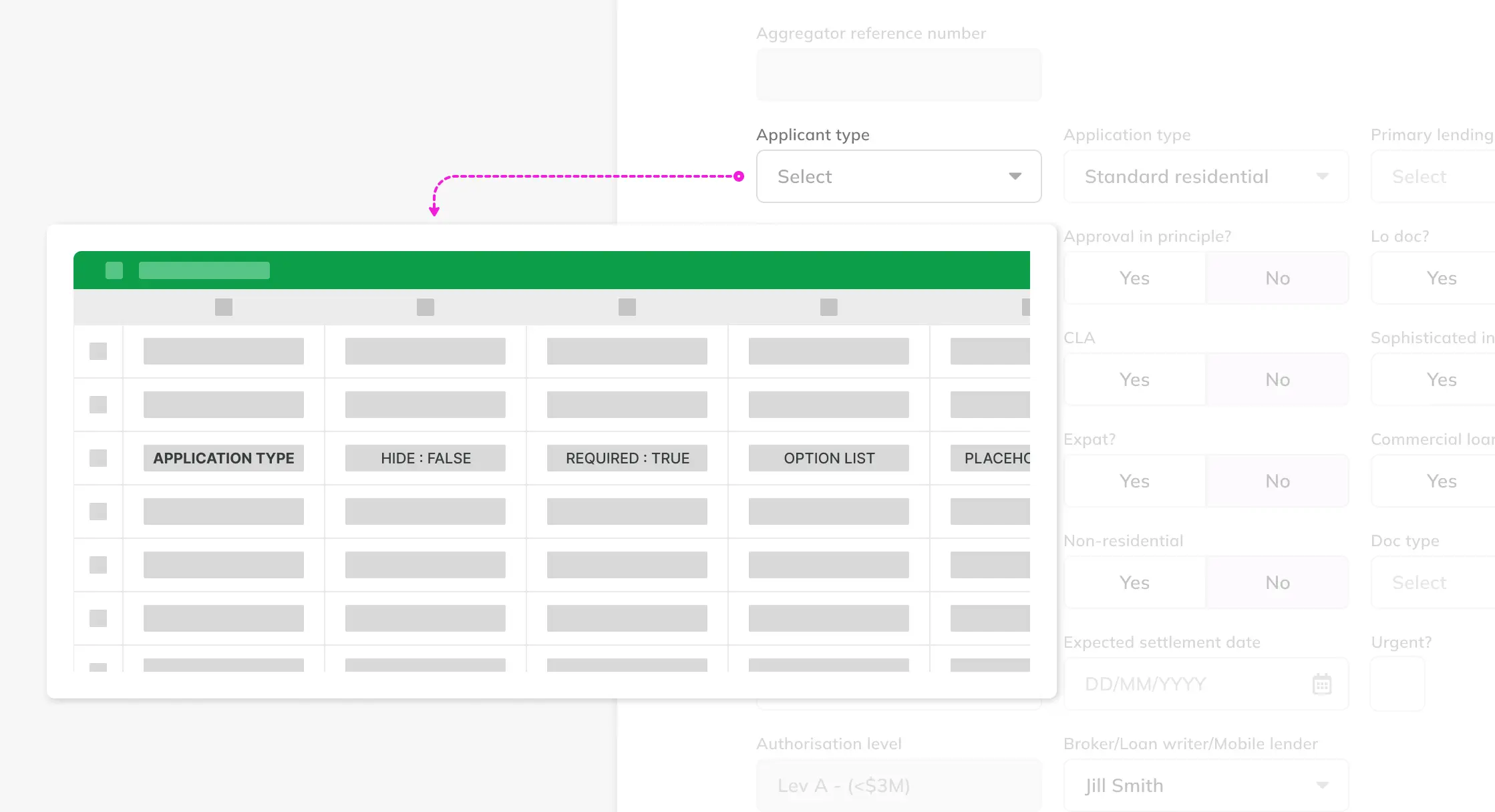Viewport: 1495px width, 812px height.
Task: Toggle the Urgent checkbox
Action: pos(1397,684)
